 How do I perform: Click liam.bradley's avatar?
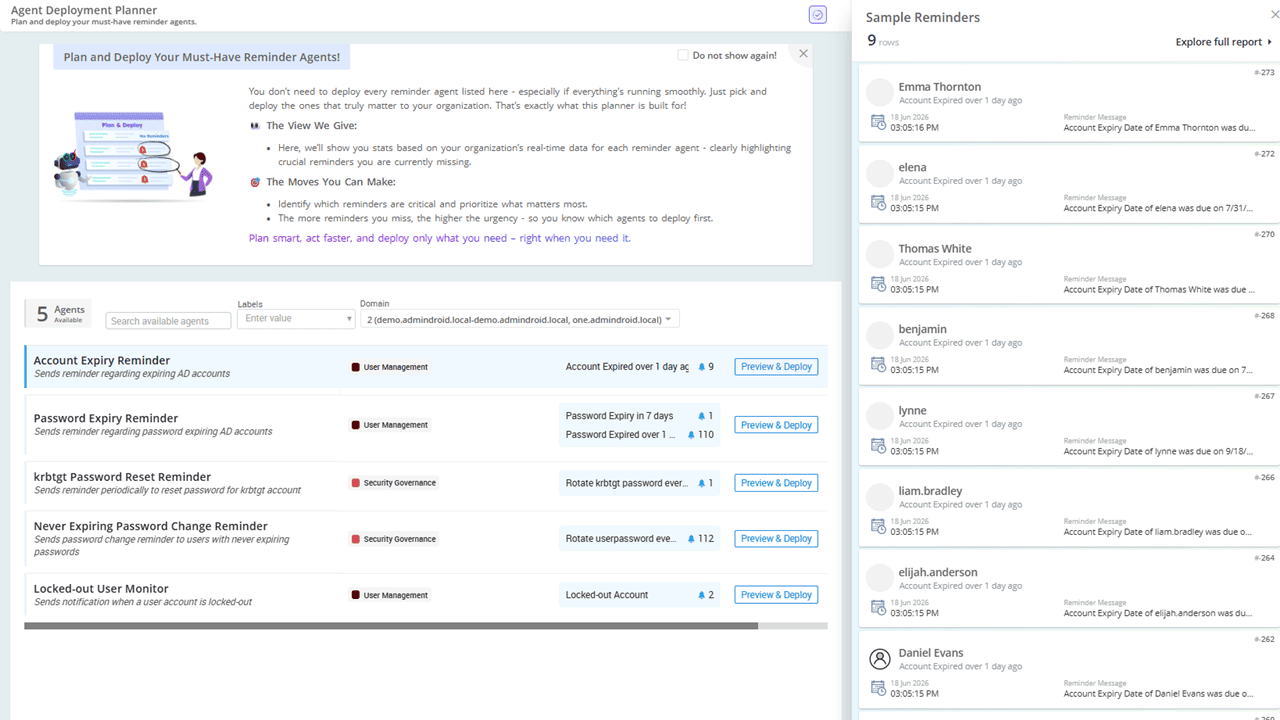pyautogui.click(x=879, y=497)
